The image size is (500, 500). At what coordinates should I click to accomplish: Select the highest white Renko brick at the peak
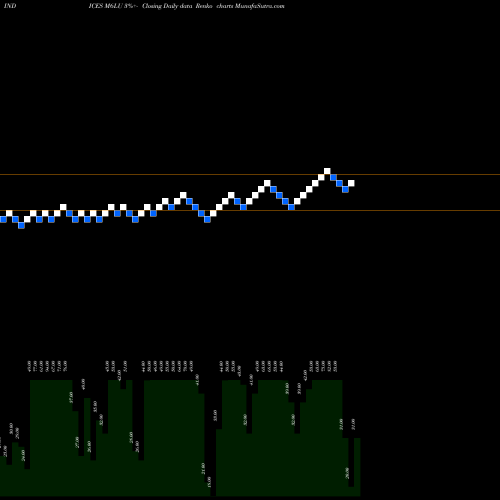pyautogui.click(x=327, y=171)
